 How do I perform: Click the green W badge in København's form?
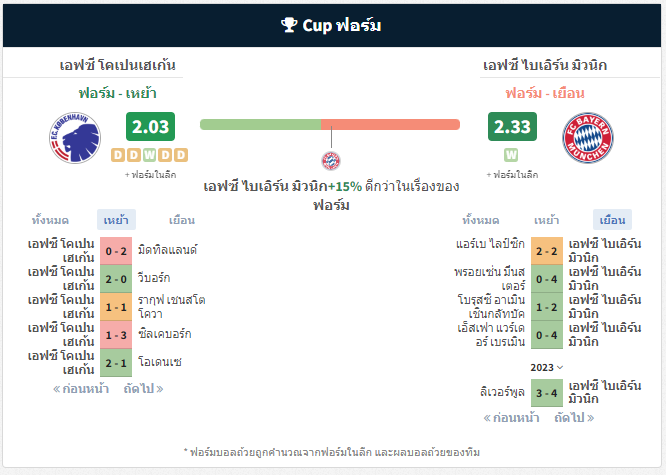150,155
